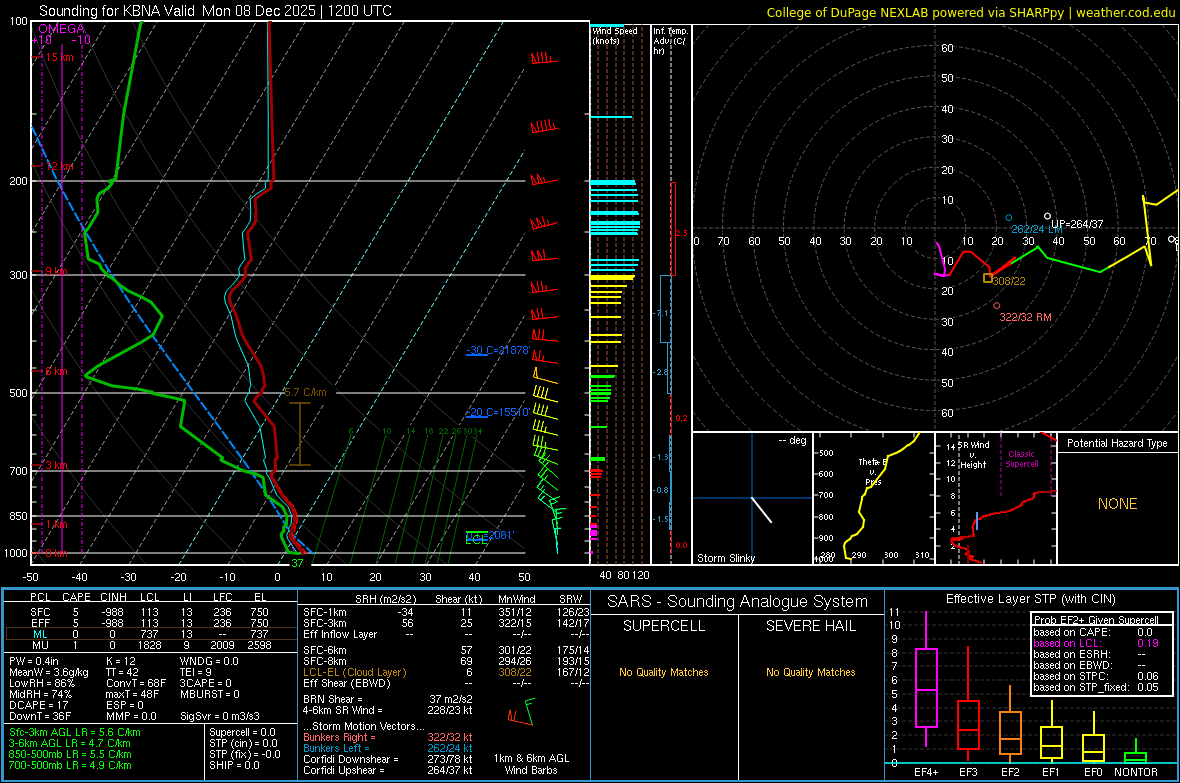This screenshot has width=1180, height=783.
Task: Click the 'Storm Slinky' panel label
Action: pos(725,558)
